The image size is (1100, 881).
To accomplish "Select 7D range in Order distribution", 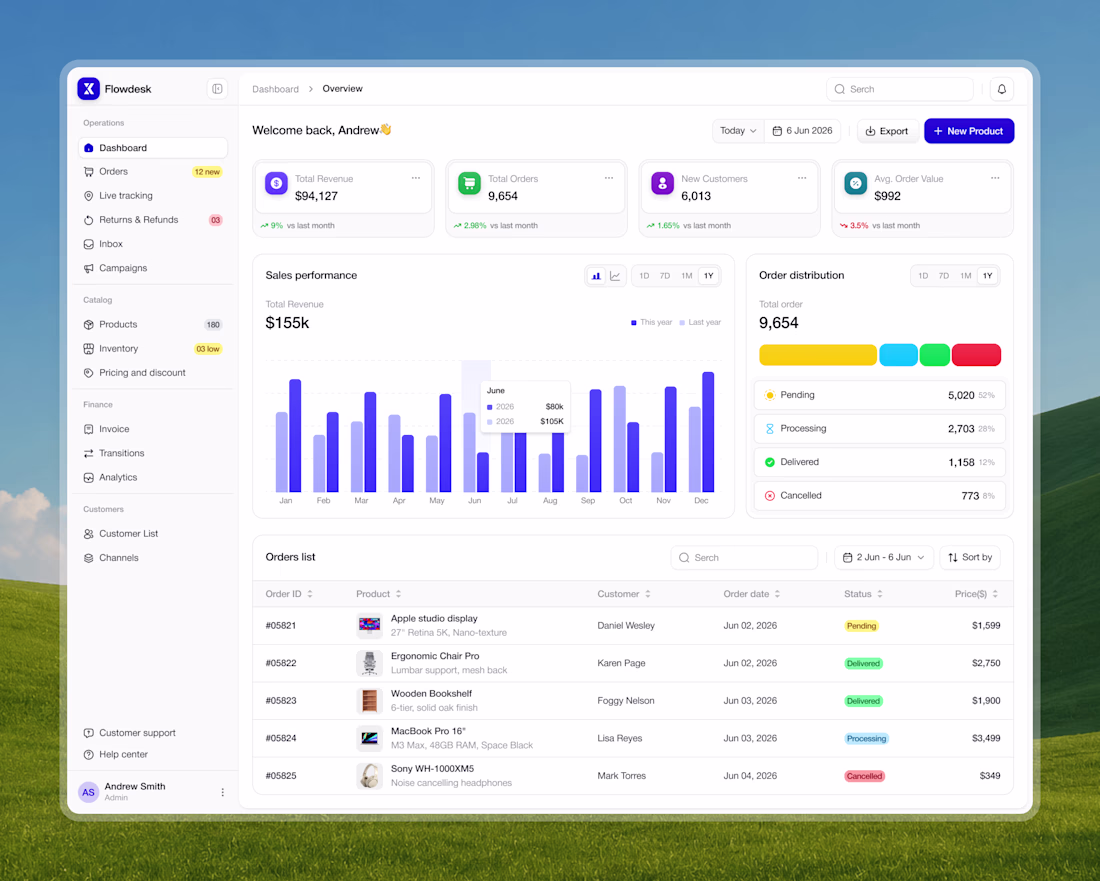I will [x=944, y=276].
